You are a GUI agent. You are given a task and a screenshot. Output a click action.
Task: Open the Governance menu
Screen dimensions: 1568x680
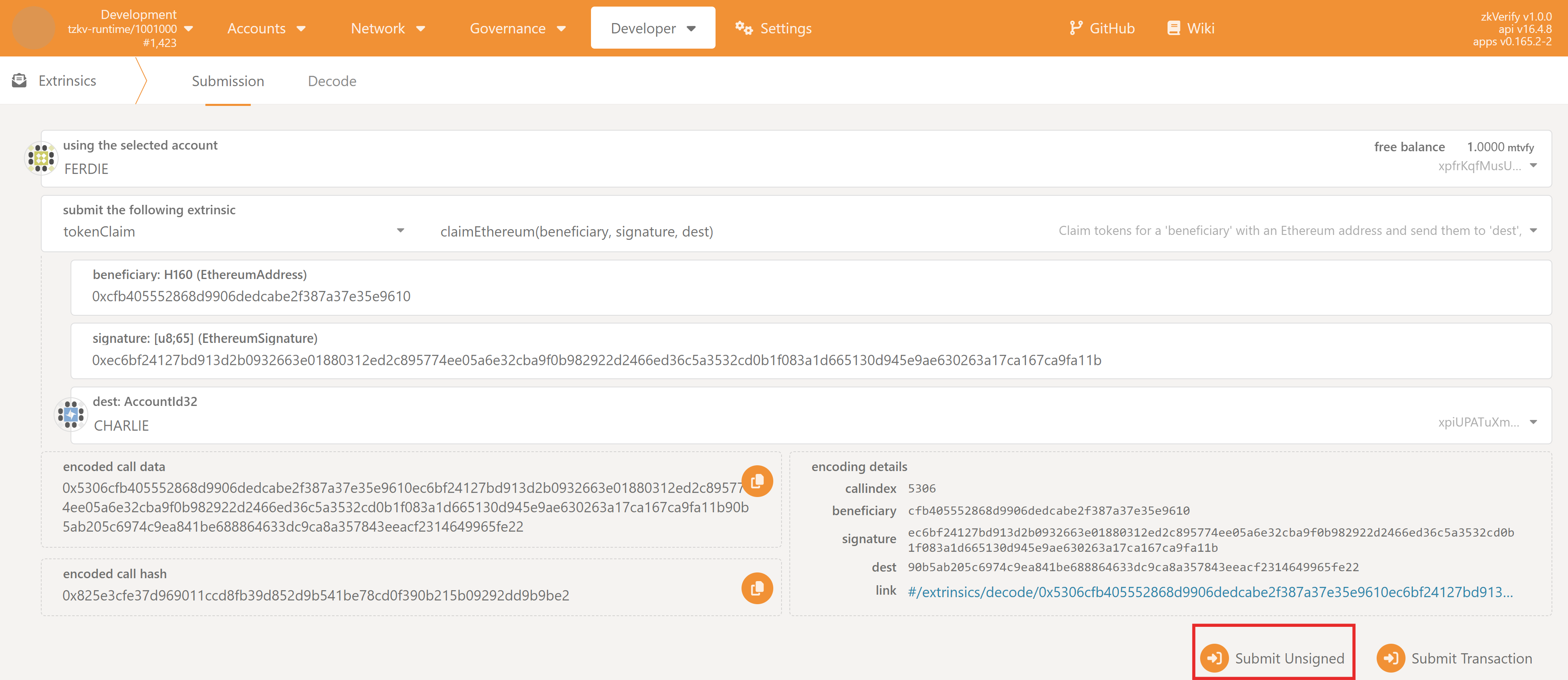pyautogui.click(x=518, y=28)
